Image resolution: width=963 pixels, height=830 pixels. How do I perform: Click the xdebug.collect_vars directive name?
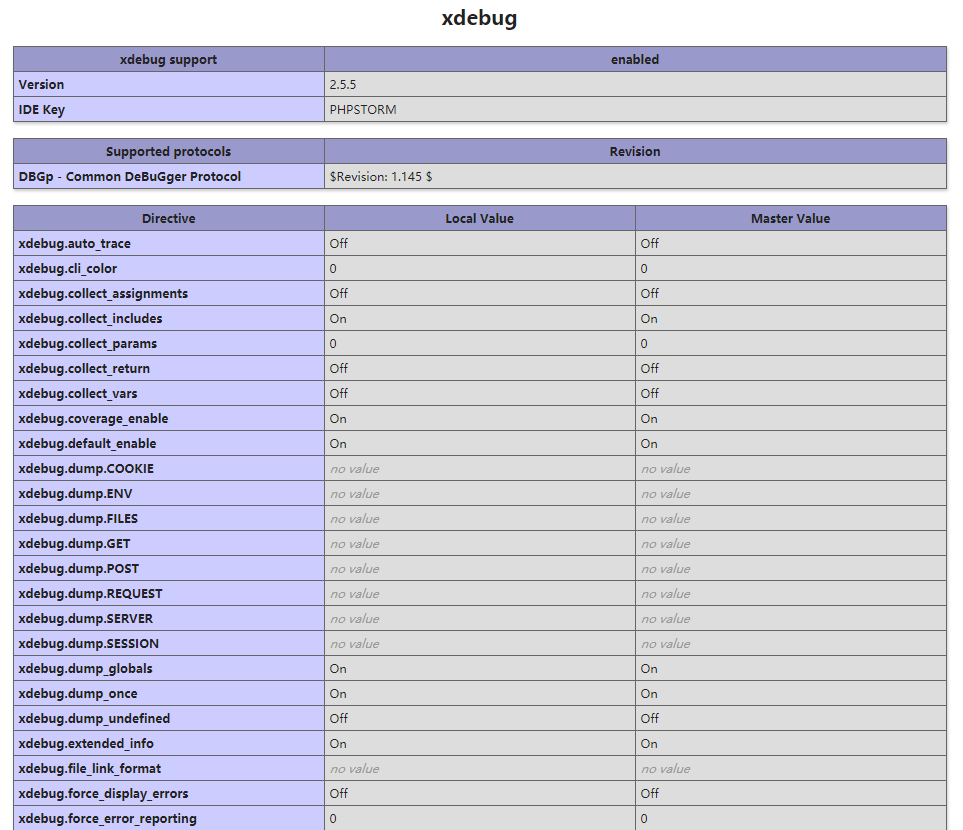(78, 394)
